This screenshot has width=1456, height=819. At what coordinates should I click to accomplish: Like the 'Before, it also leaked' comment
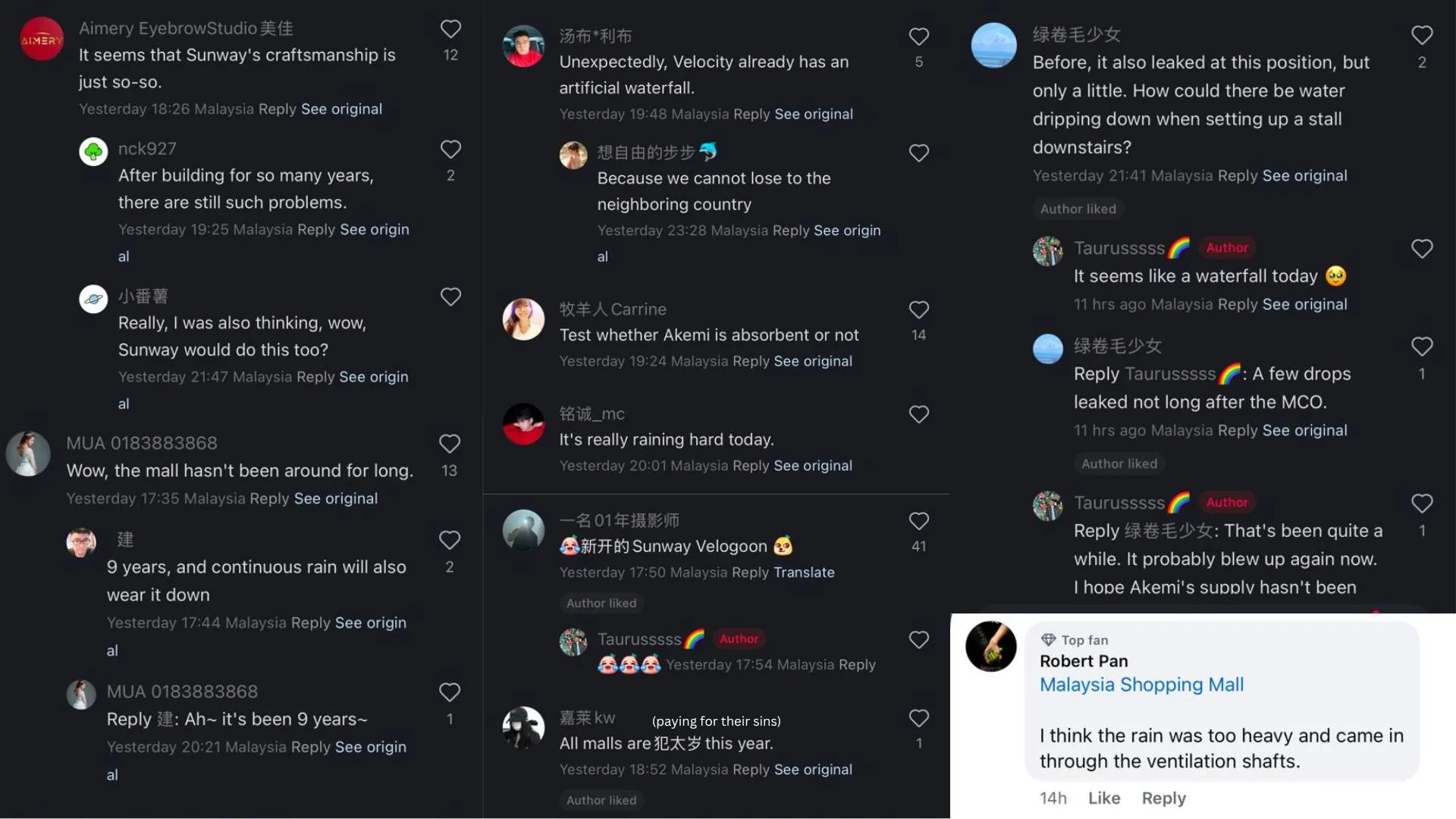click(1421, 35)
